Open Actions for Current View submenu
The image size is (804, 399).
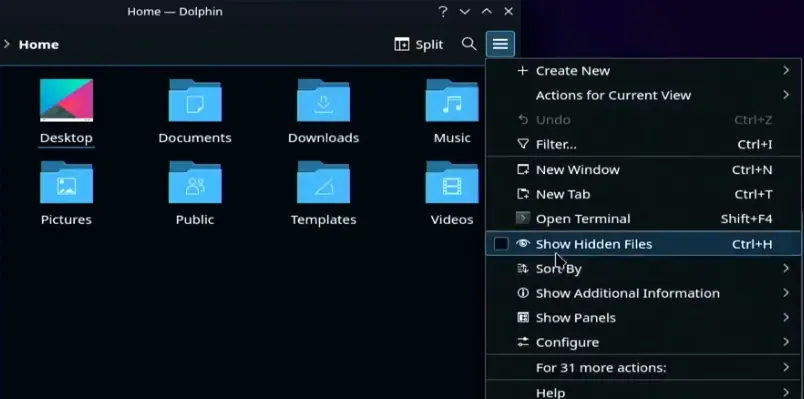coord(644,95)
